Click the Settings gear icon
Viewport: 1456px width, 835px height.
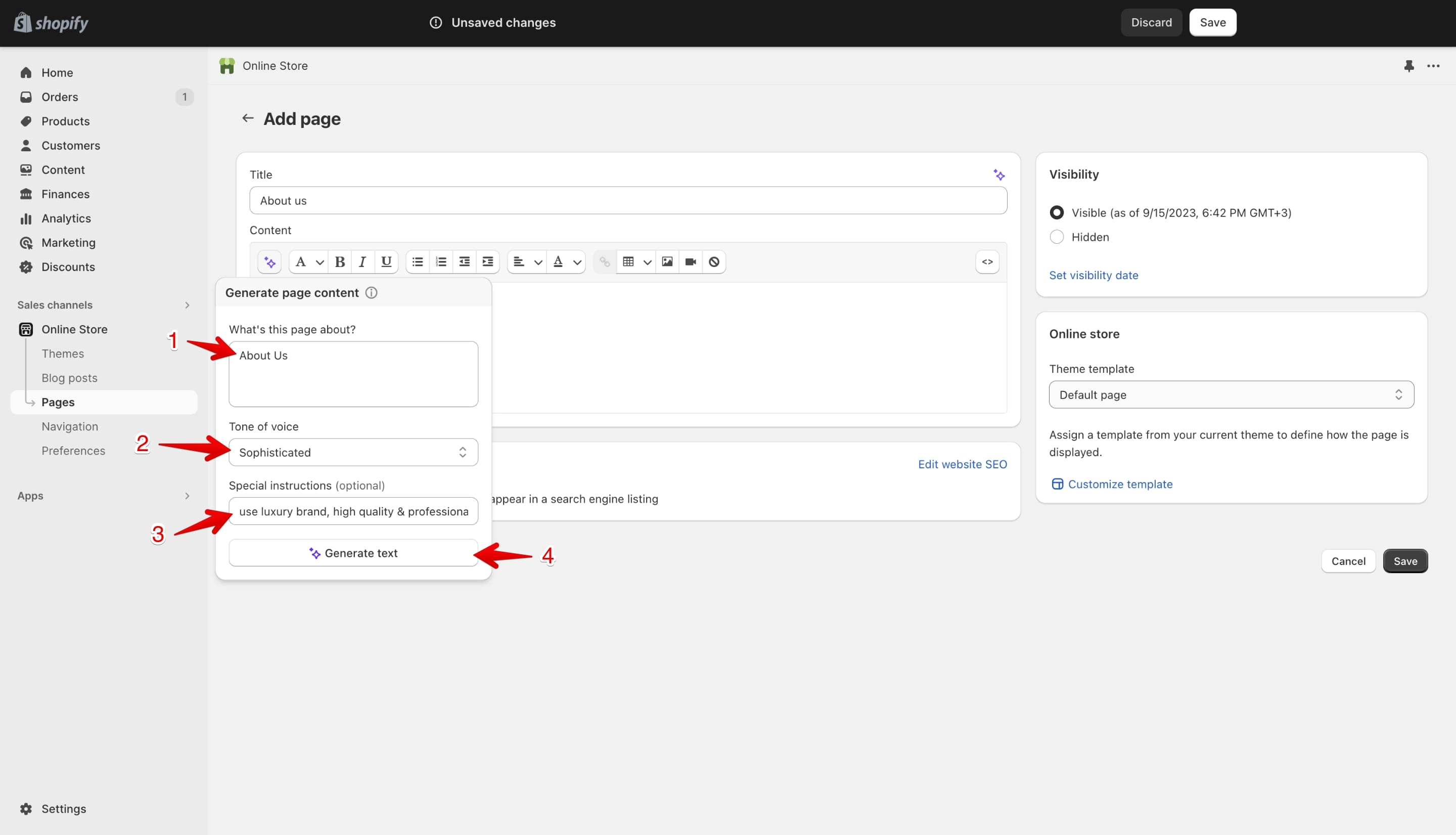pos(26,809)
